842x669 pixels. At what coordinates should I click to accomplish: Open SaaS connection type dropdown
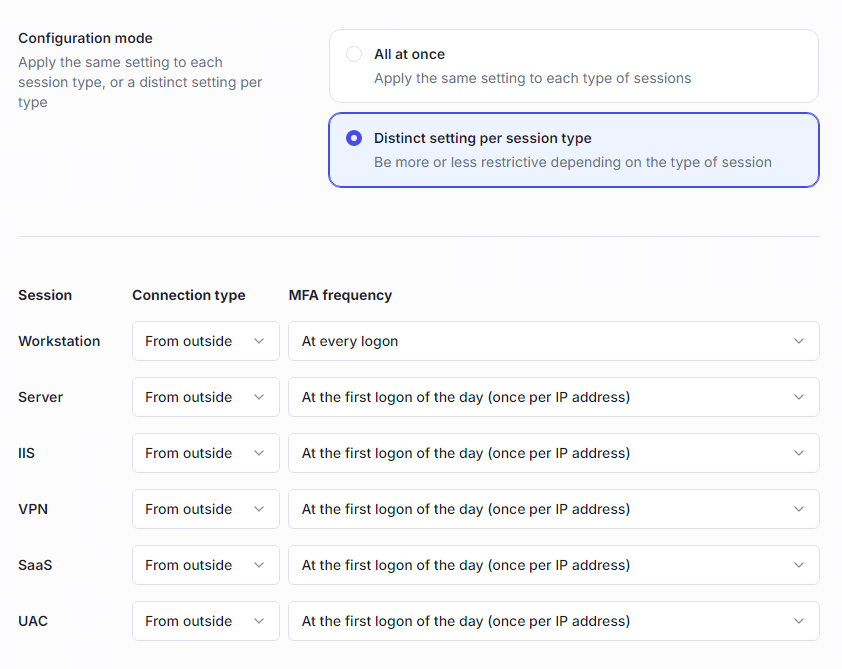[205, 565]
